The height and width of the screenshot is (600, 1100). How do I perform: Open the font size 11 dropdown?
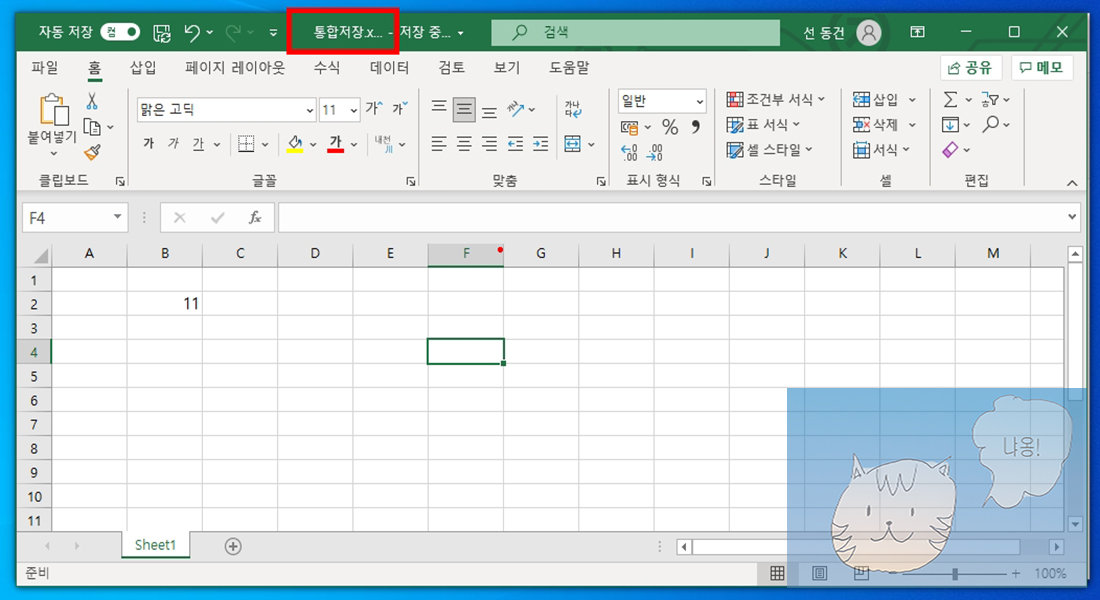(354, 110)
